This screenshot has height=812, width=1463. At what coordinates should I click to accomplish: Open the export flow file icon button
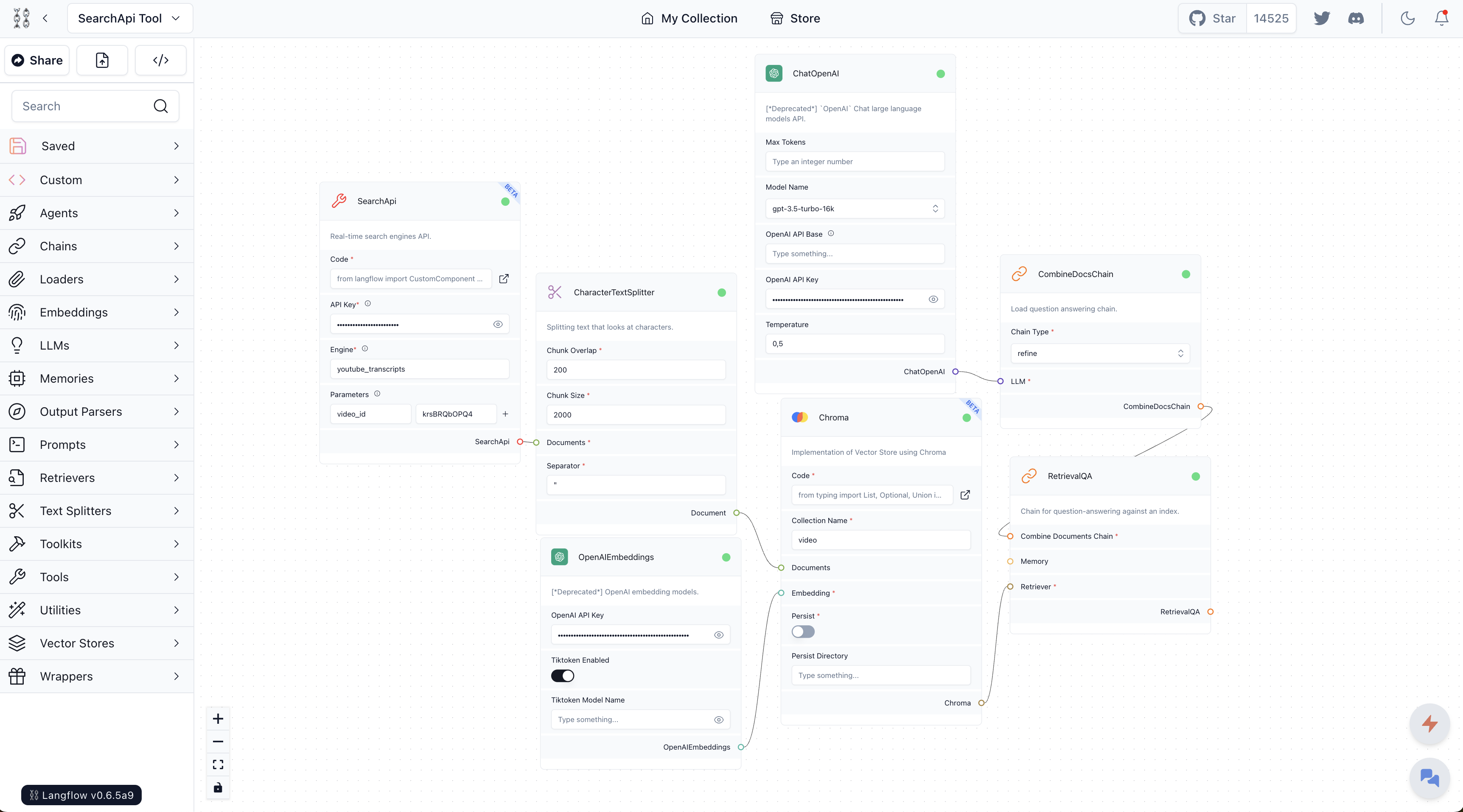[x=102, y=60]
